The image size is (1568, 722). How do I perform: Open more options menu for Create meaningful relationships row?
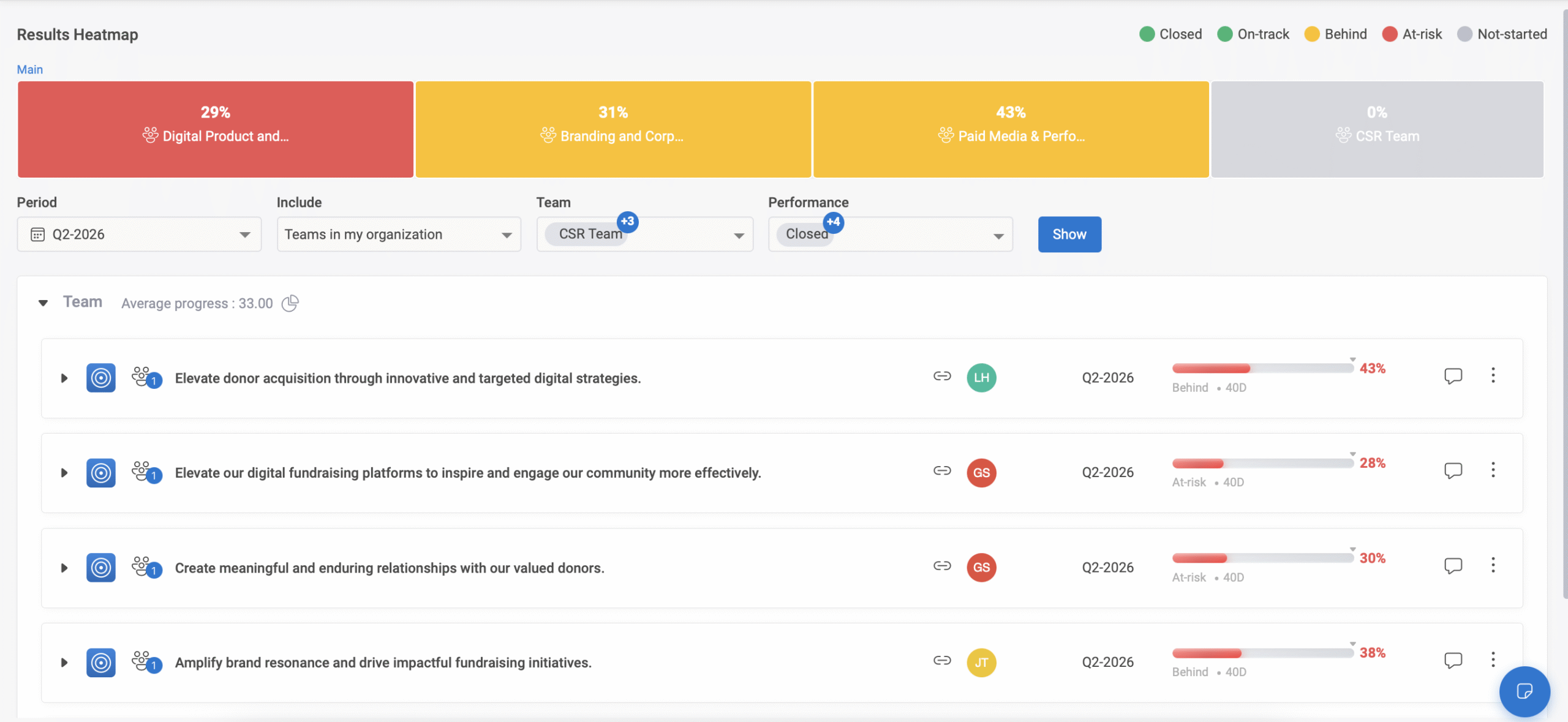pyautogui.click(x=1493, y=565)
